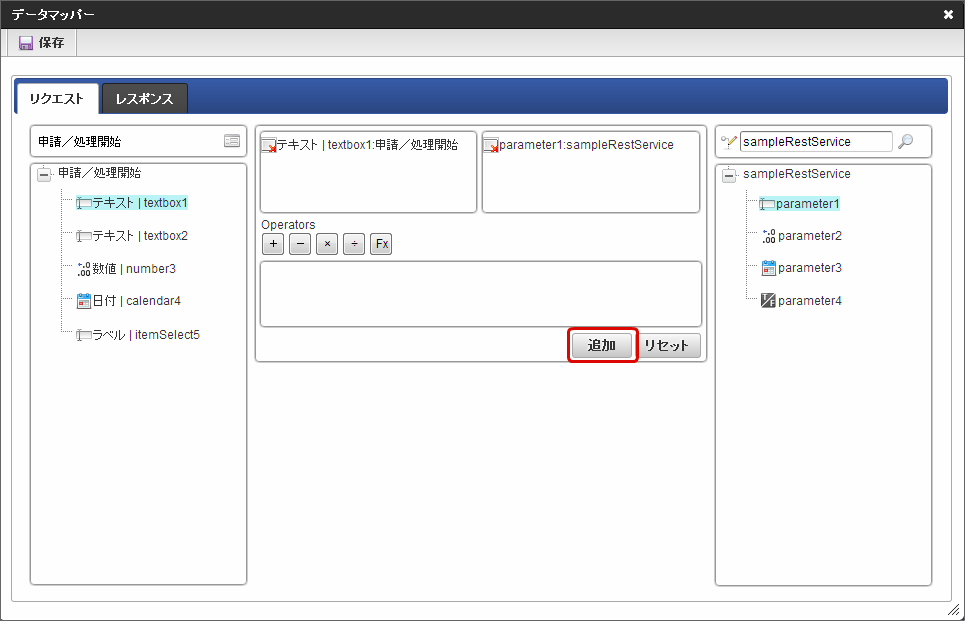Click the remove icon on the parameter1:sampleRestService target
This screenshot has width=965, height=621.
click(x=491, y=146)
